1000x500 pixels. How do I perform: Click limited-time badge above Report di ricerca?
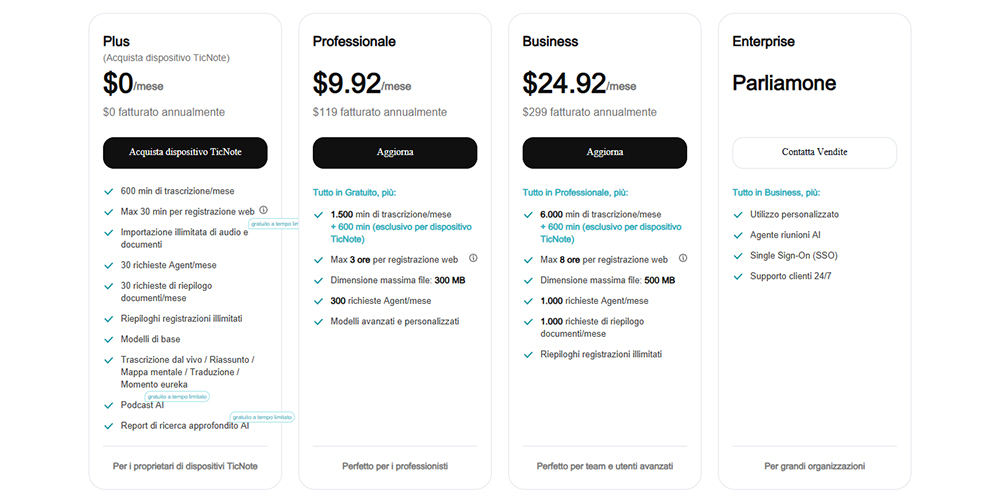click(261, 417)
